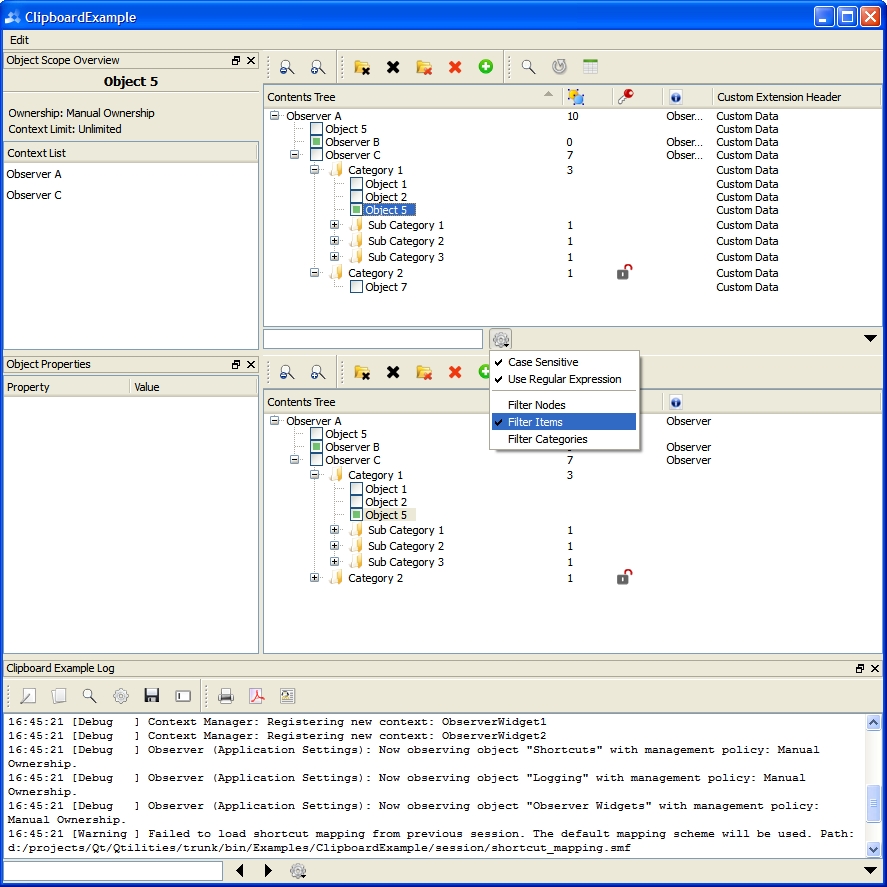This screenshot has width=887, height=887.
Task: Click the red X remove icon
Action: point(455,66)
